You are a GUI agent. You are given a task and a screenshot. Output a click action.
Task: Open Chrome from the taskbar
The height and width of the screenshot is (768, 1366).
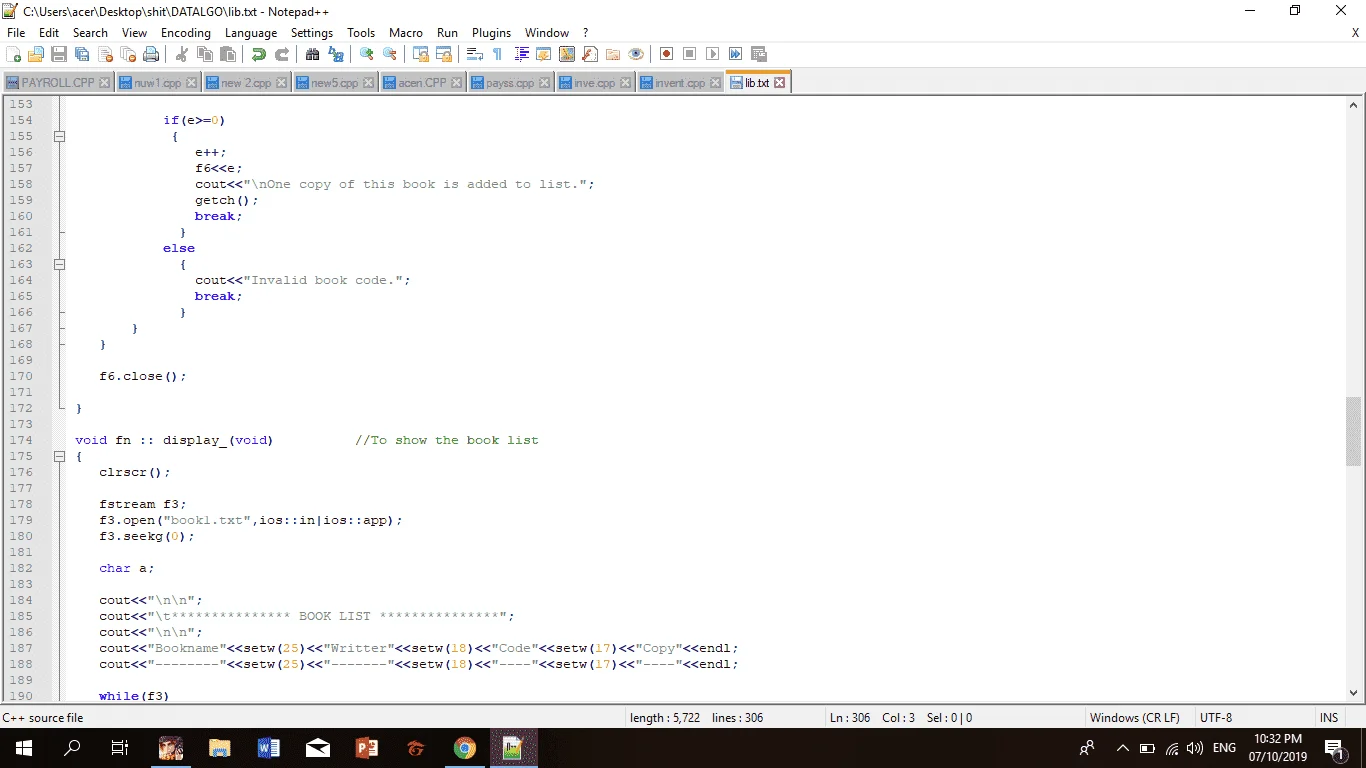(x=464, y=748)
